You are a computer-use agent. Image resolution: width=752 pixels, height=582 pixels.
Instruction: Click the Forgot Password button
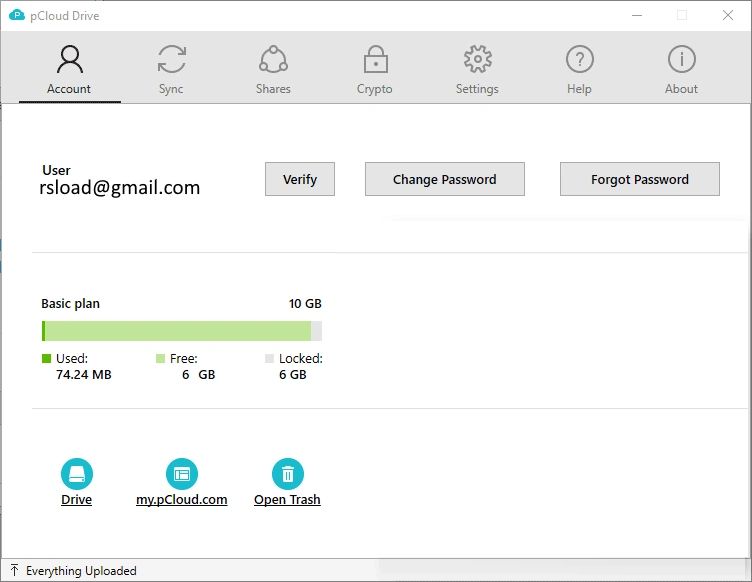pos(640,179)
